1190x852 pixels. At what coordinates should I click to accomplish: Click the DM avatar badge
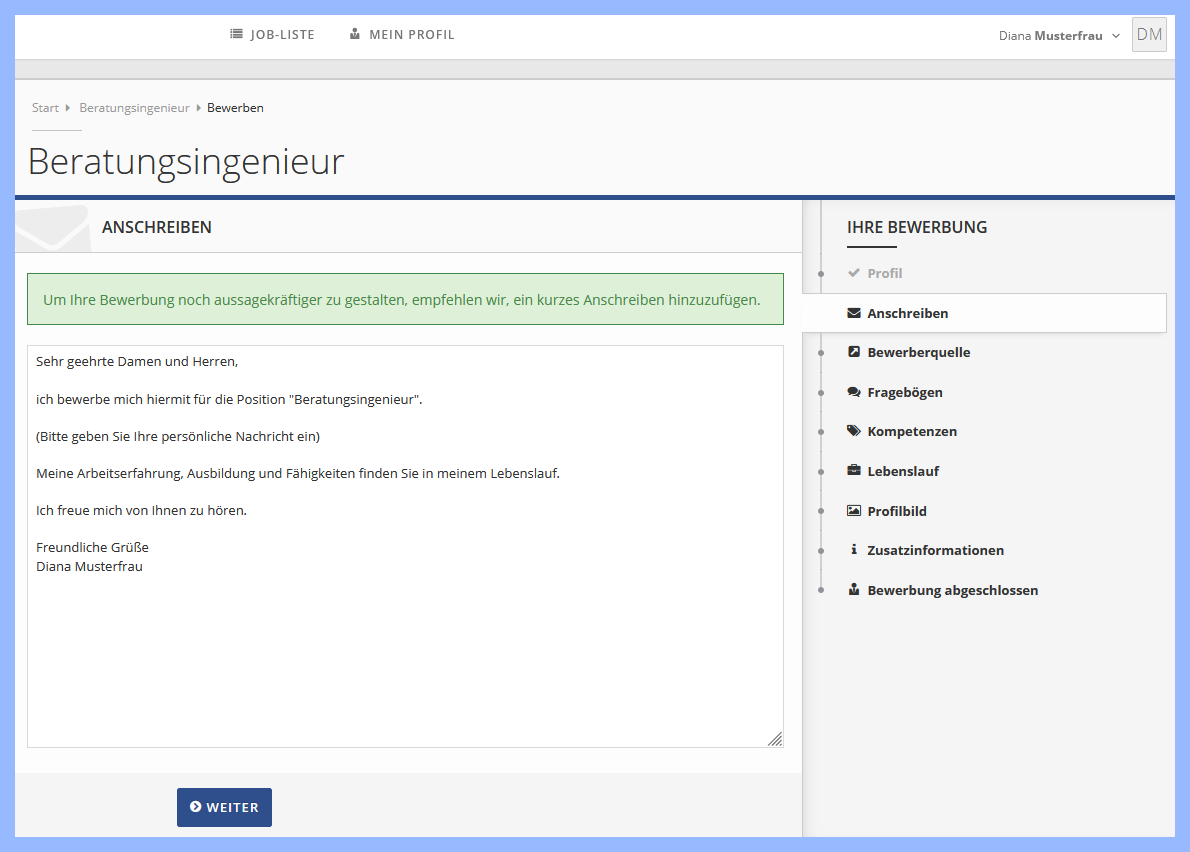(1148, 34)
